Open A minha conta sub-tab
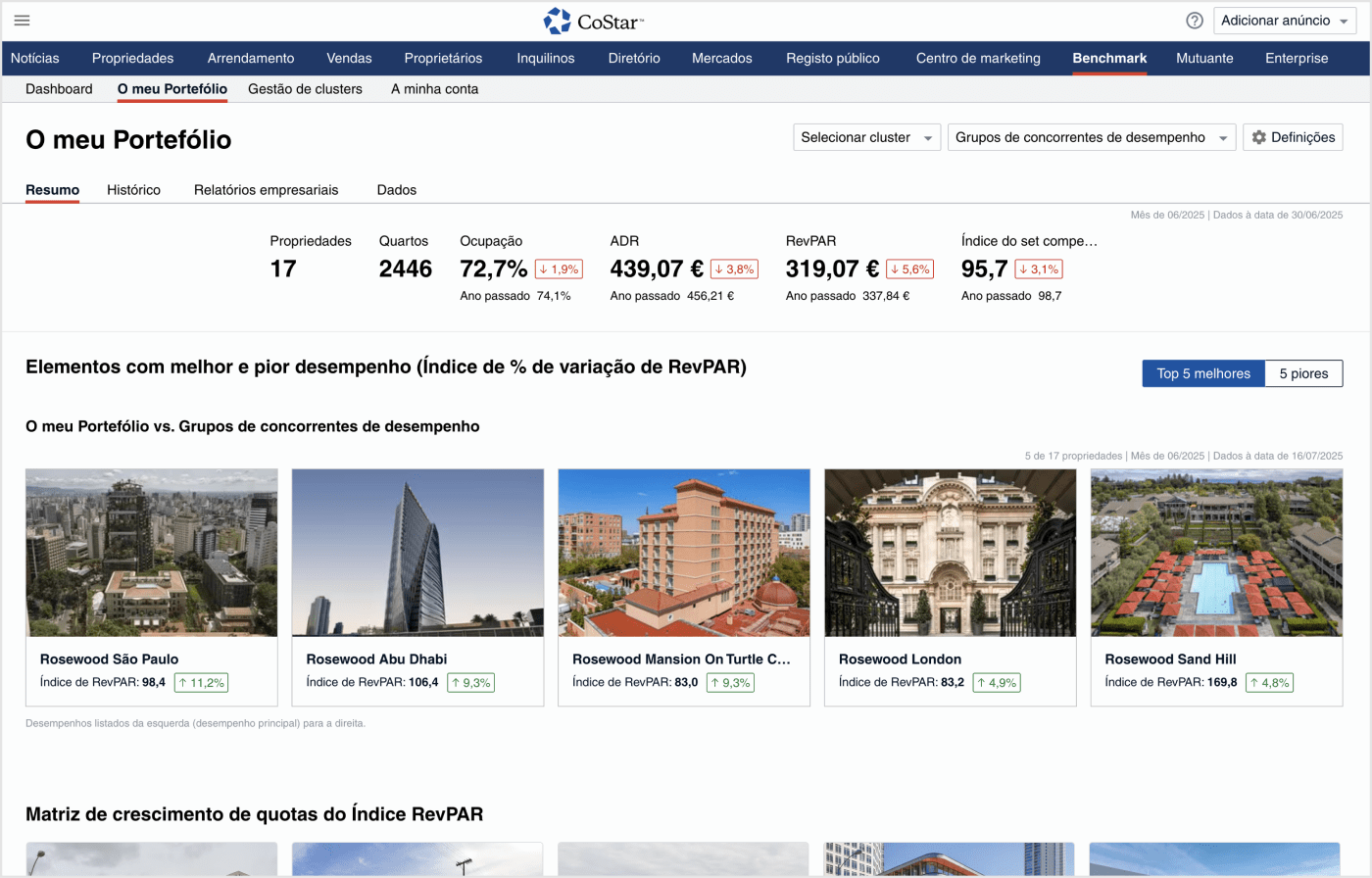Image resolution: width=1372 pixels, height=878 pixels. (x=435, y=88)
